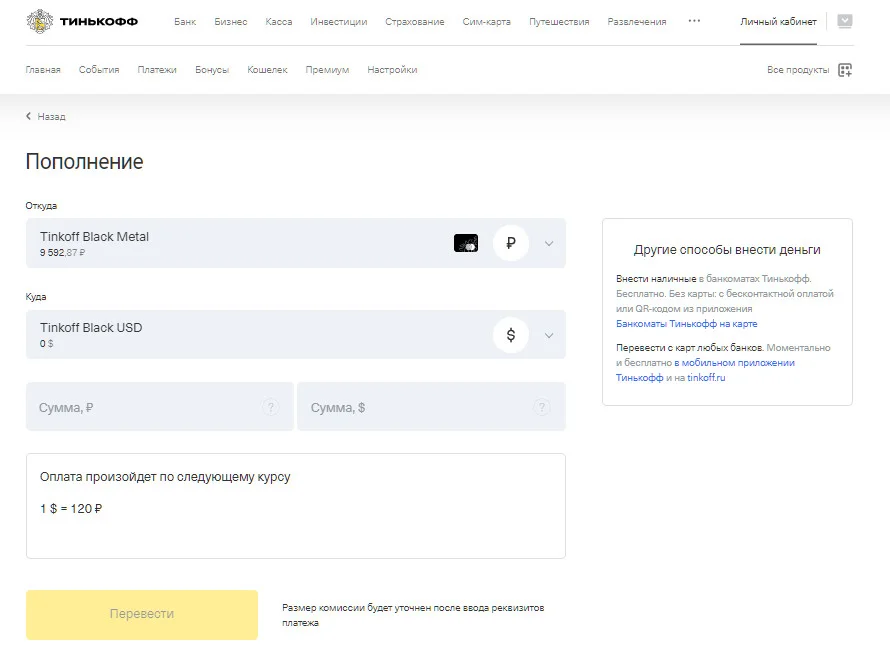
Task: Open the mail icon in header
Action: [x=845, y=22]
